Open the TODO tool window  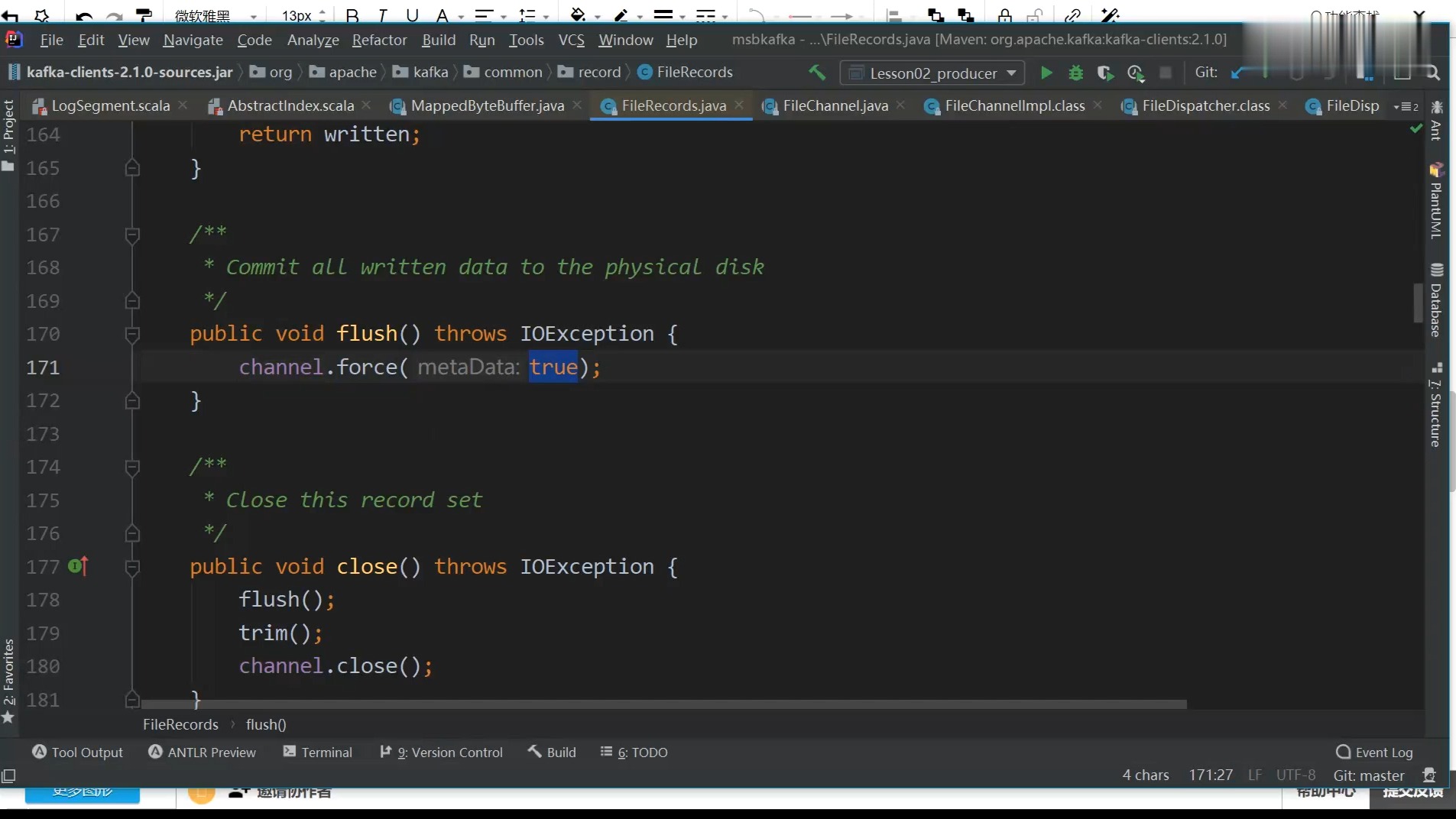(634, 753)
